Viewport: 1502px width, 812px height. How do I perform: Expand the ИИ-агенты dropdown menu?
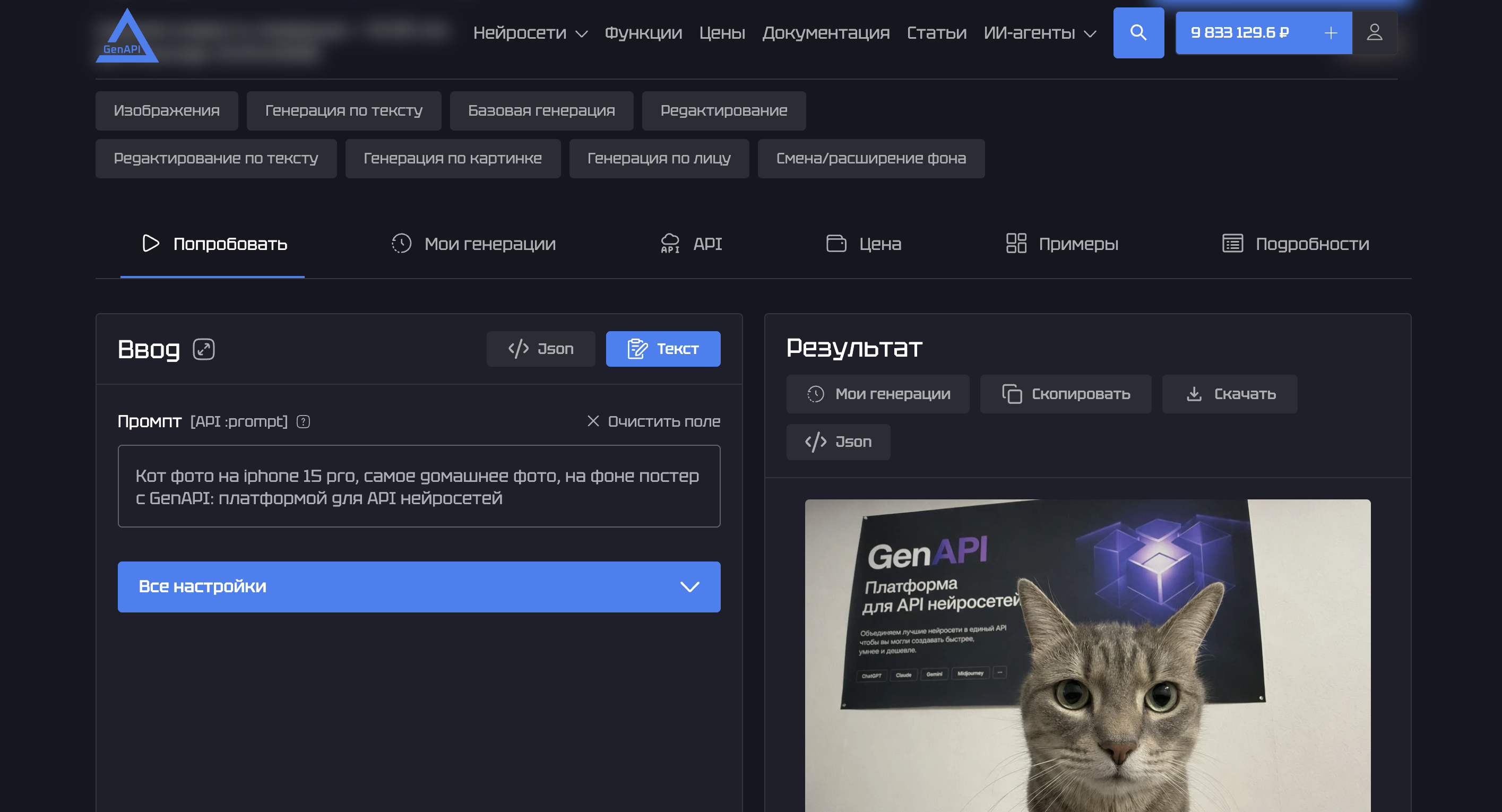pyautogui.click(x=1040, y=33)
